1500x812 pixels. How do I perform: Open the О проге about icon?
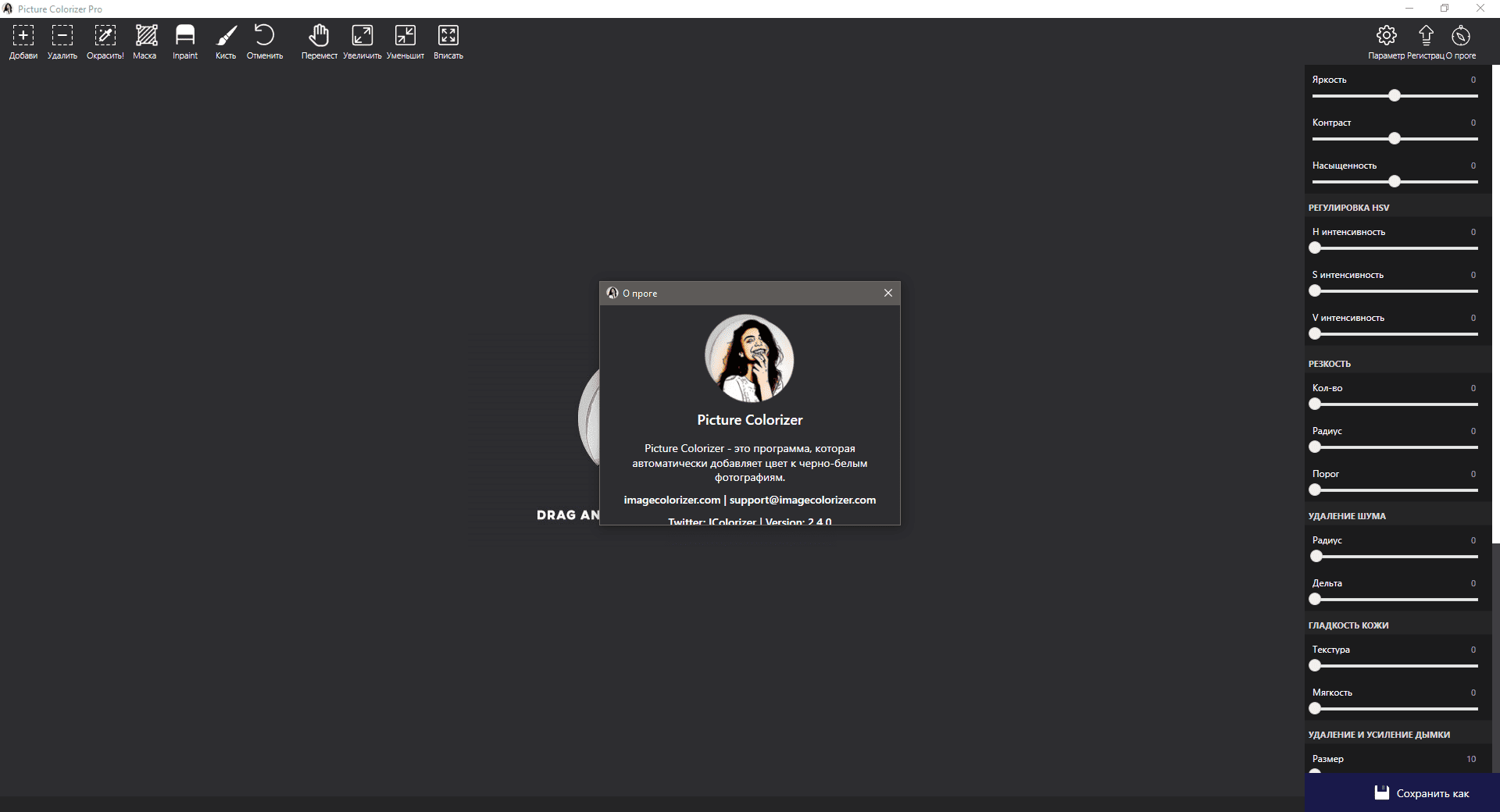click(x=1461, y=36)
